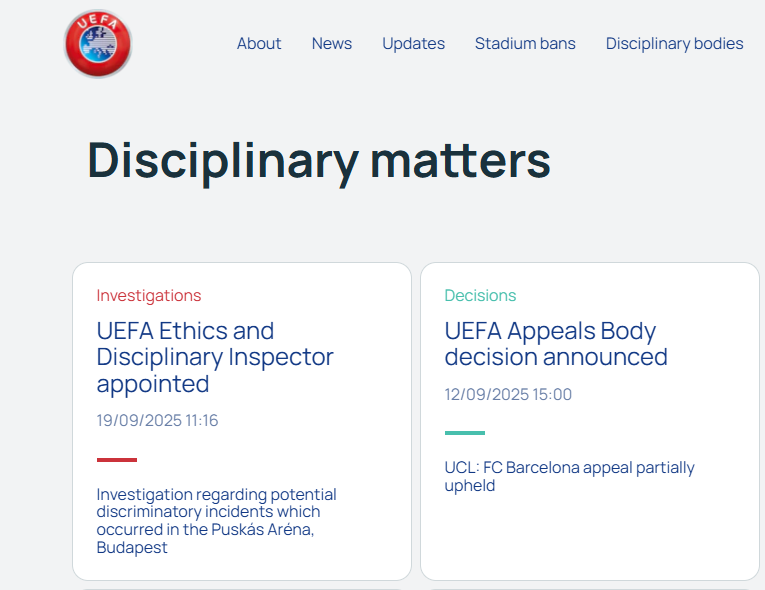Screen dimensions: 765x590
Task: Click the UEFA logo in header
Action: pos(98,44)
